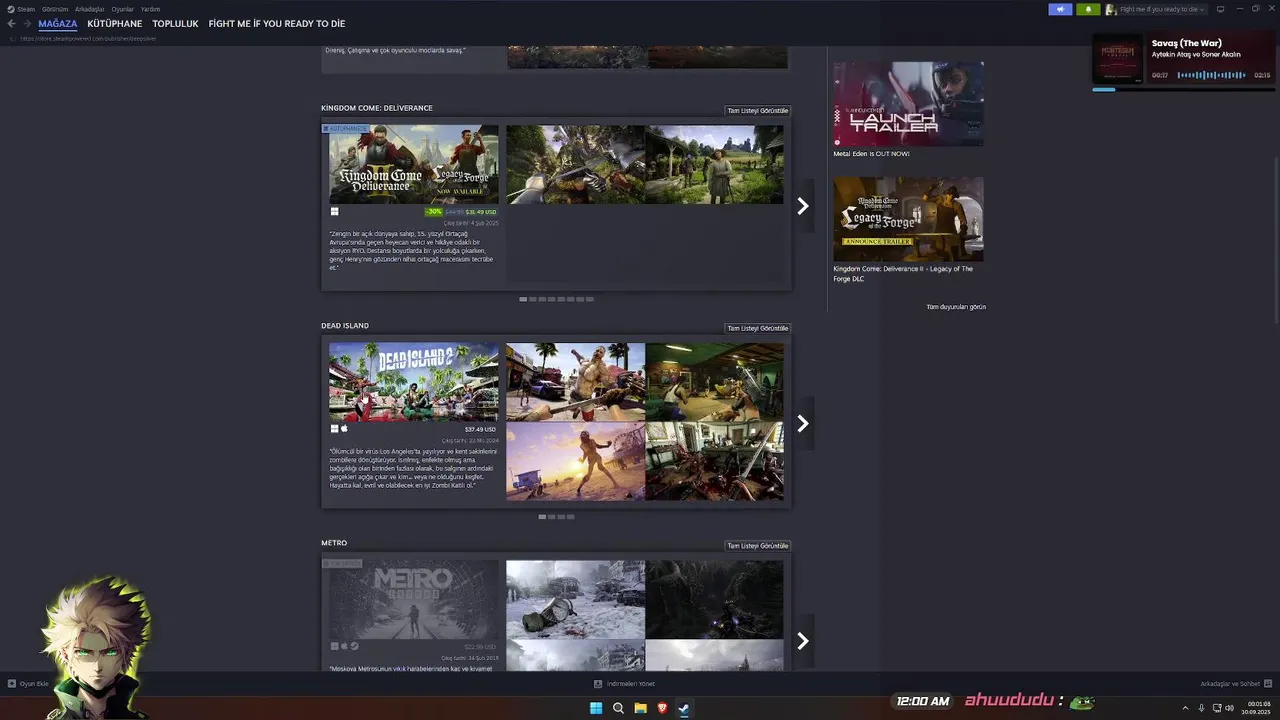
Task: Select first pagination dot of Kingdom Come carousel
Action: [523, 299]
